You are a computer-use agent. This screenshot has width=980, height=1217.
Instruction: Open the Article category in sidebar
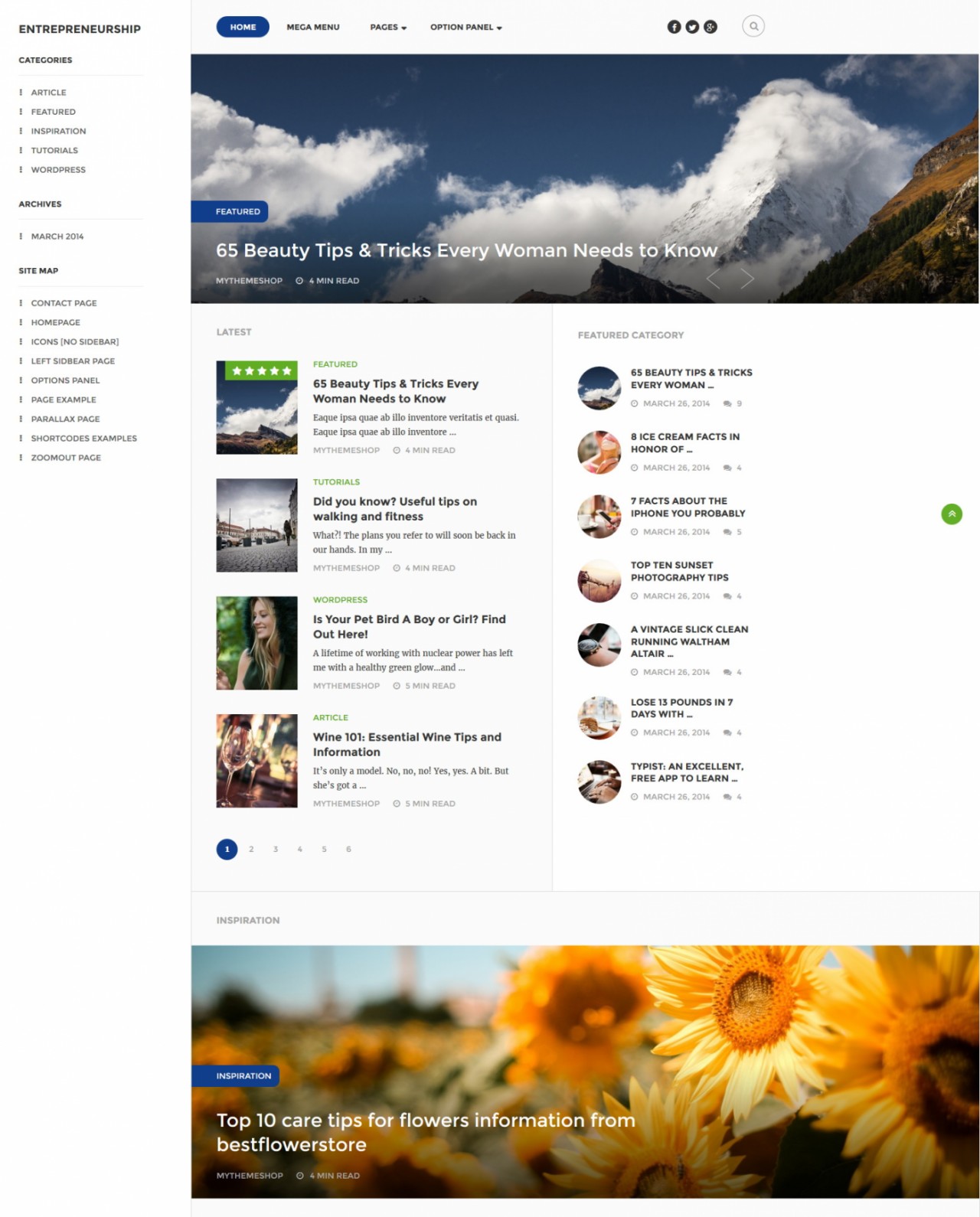48,93
